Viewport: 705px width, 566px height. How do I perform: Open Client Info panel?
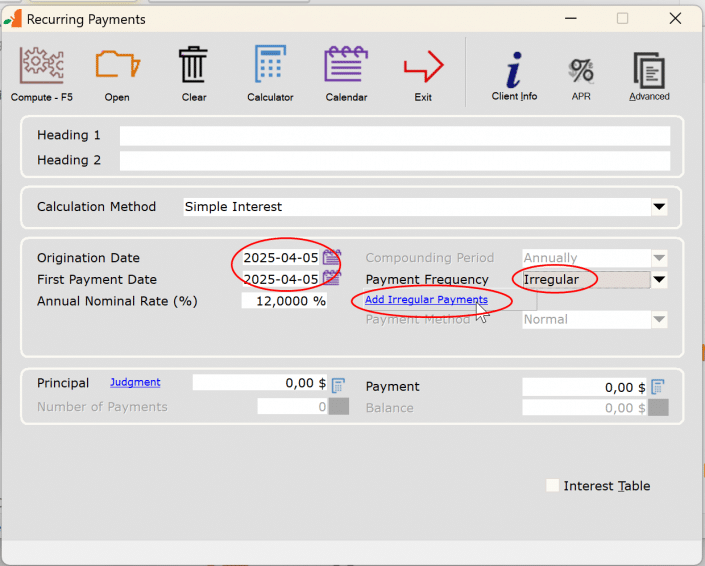point(514,72)
